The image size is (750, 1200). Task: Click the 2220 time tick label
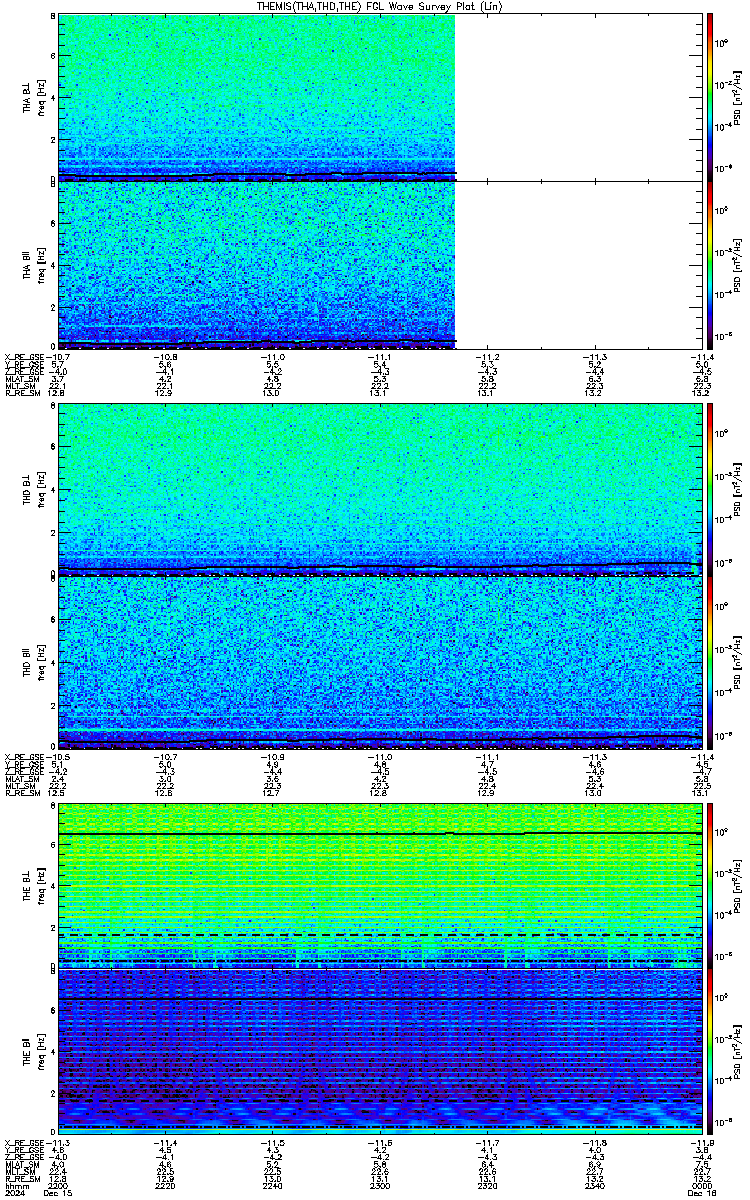(x=165, y=1185)
